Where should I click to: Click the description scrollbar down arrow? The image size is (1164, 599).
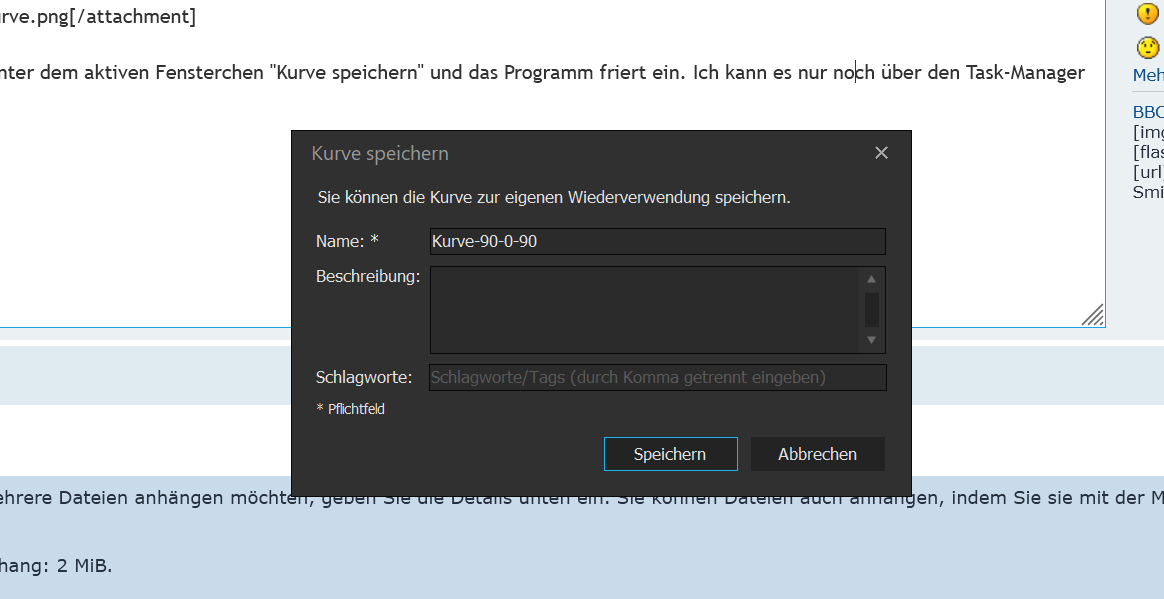pyautogui.click(x=871, y=341)
